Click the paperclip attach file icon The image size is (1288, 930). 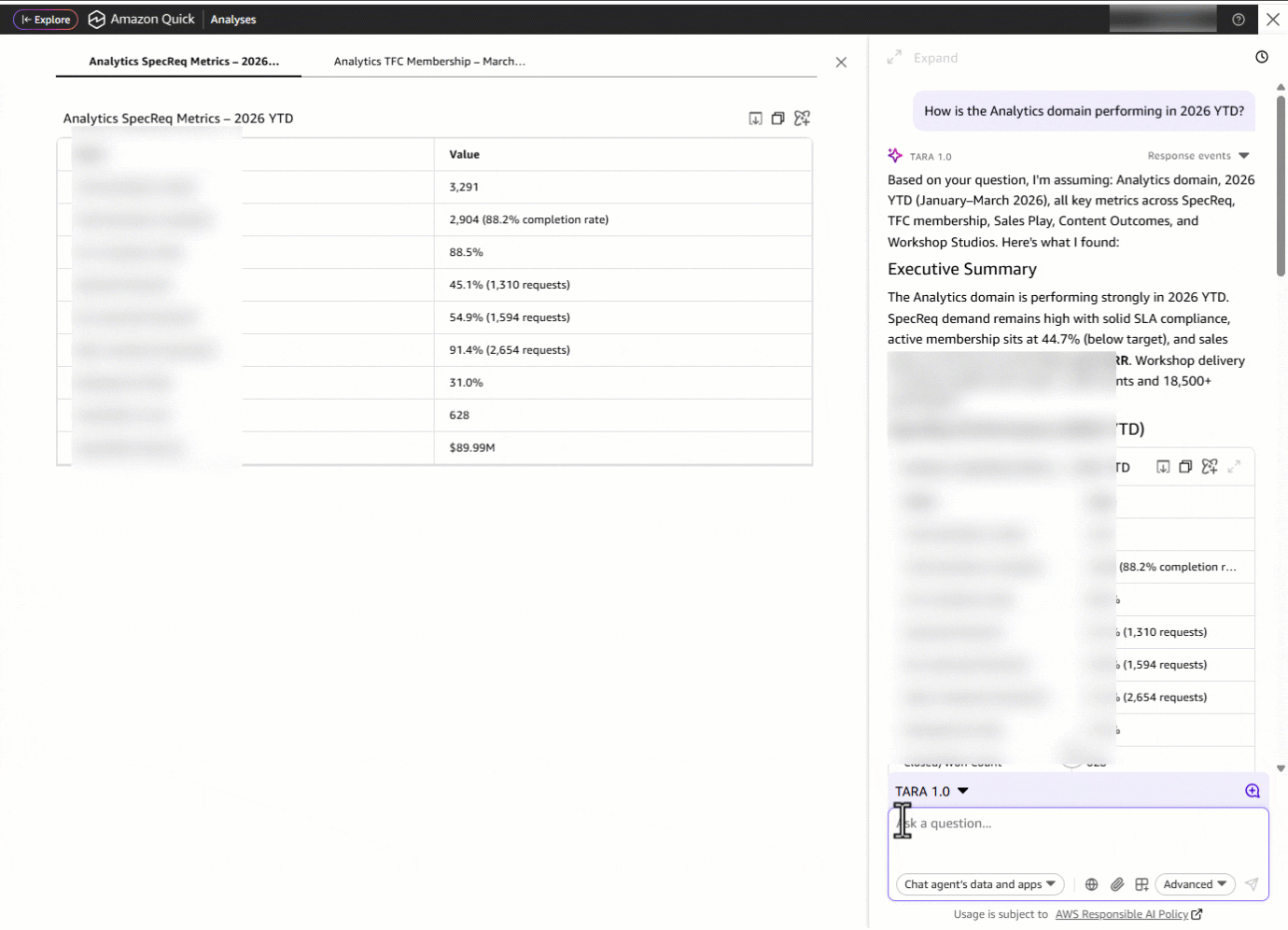tap(1116, 884)
